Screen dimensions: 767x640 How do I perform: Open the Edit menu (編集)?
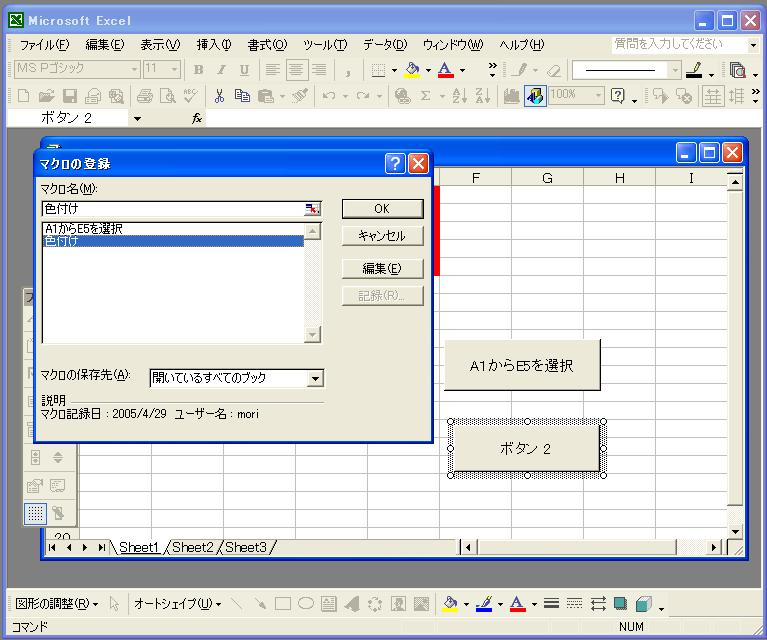[105, 45]
